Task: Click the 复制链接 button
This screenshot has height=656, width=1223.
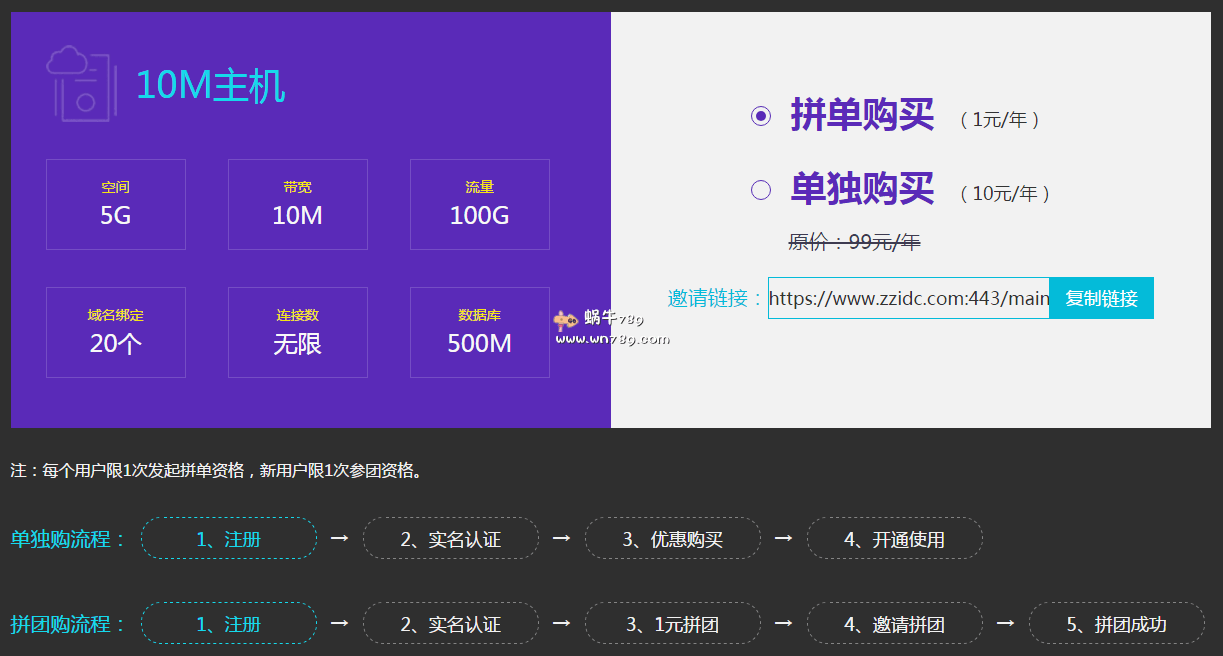Action: (1101, 298)
